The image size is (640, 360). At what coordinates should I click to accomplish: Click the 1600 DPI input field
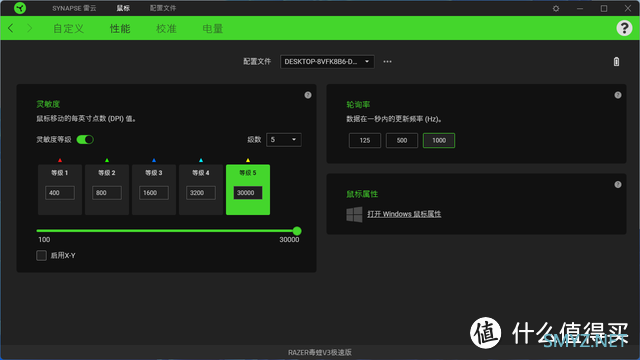154,193
